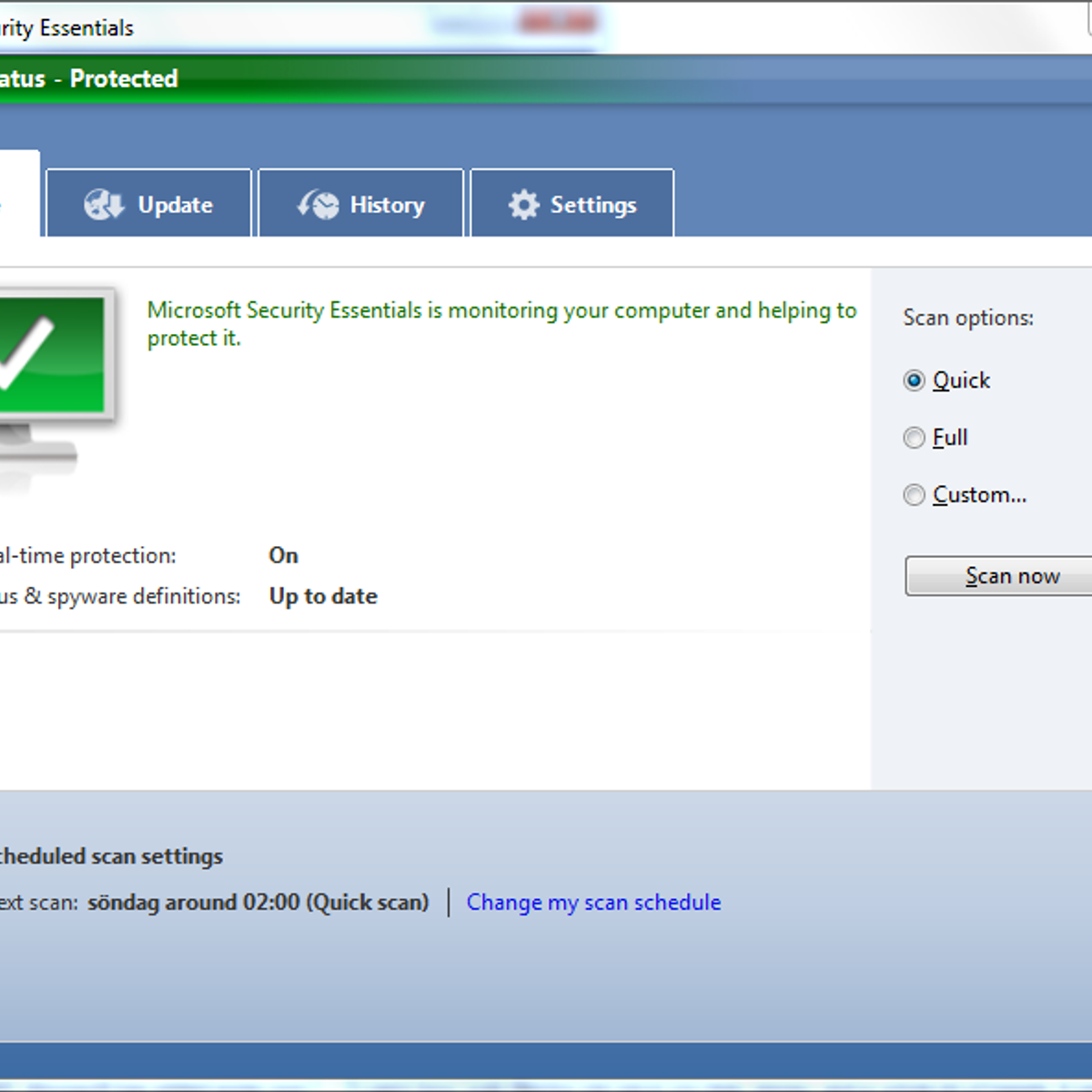Click the 'Microsoft Security Essentials is monitoring' message

(501, 324)
